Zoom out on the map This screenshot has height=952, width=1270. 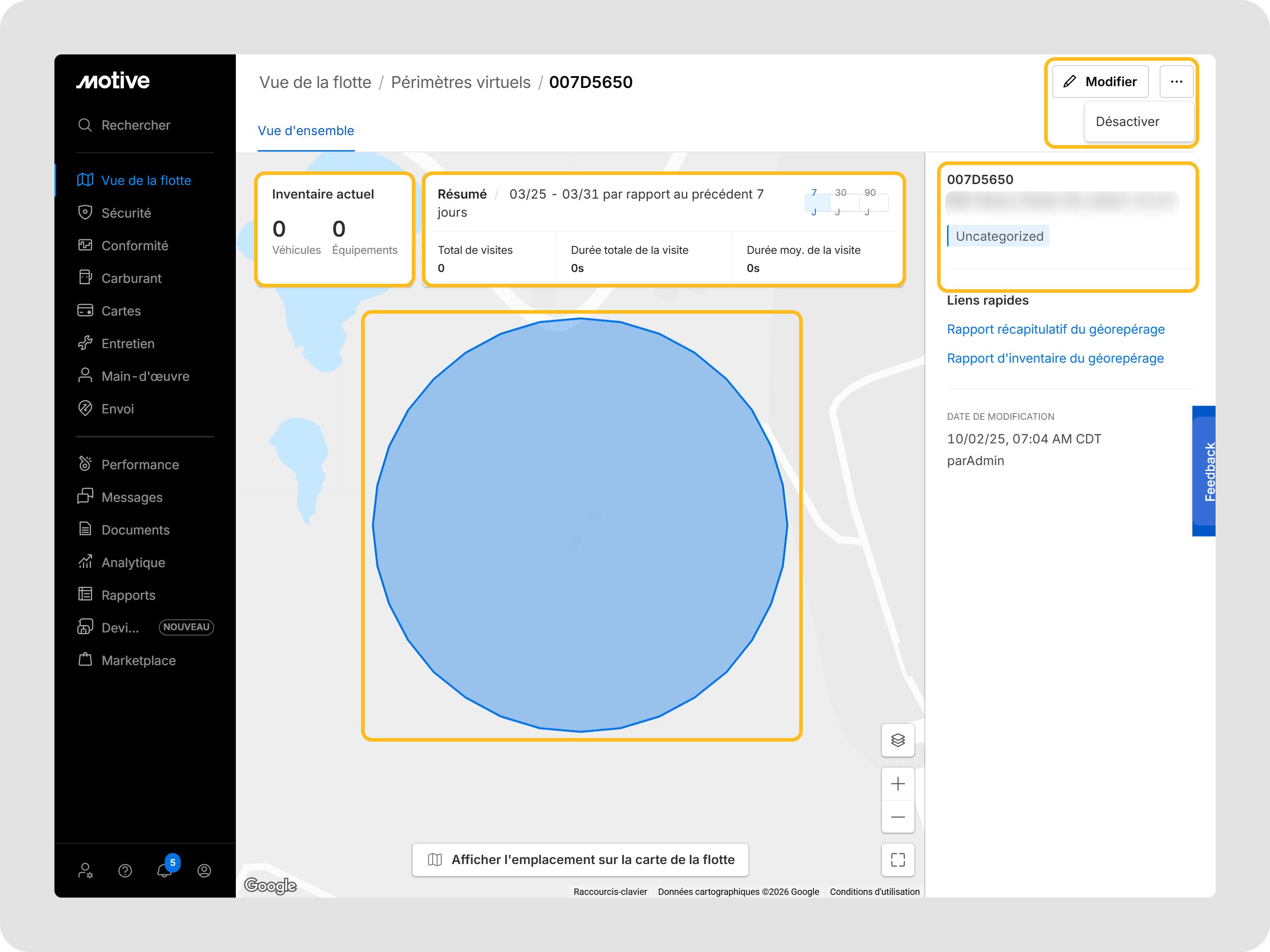tap(897, 816)
